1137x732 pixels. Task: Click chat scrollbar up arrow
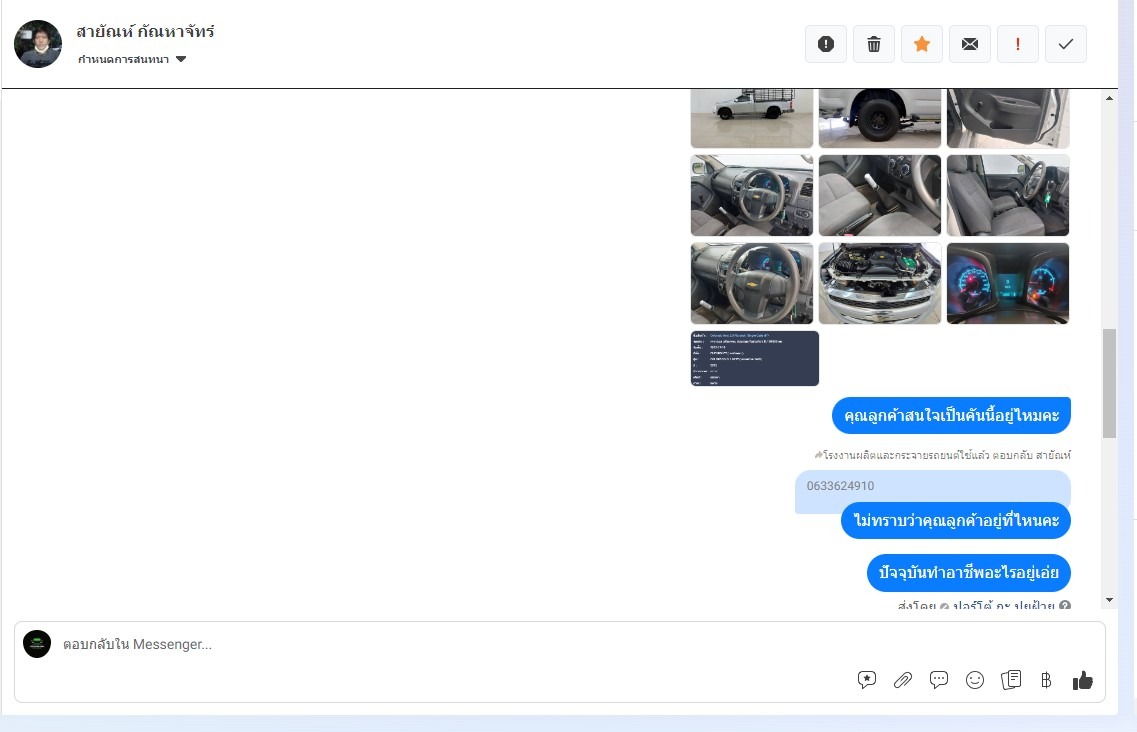1109,98
